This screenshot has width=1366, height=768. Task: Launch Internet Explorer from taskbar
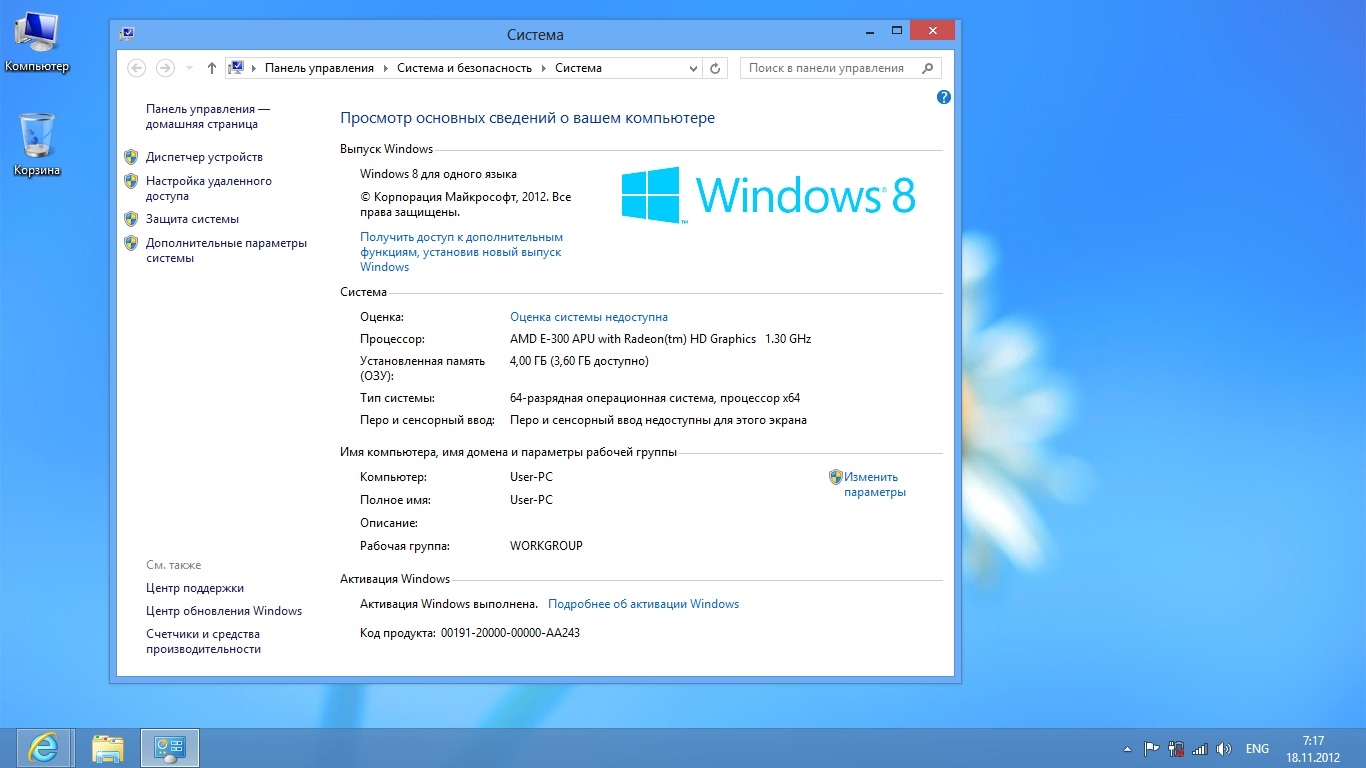[43, 748]
